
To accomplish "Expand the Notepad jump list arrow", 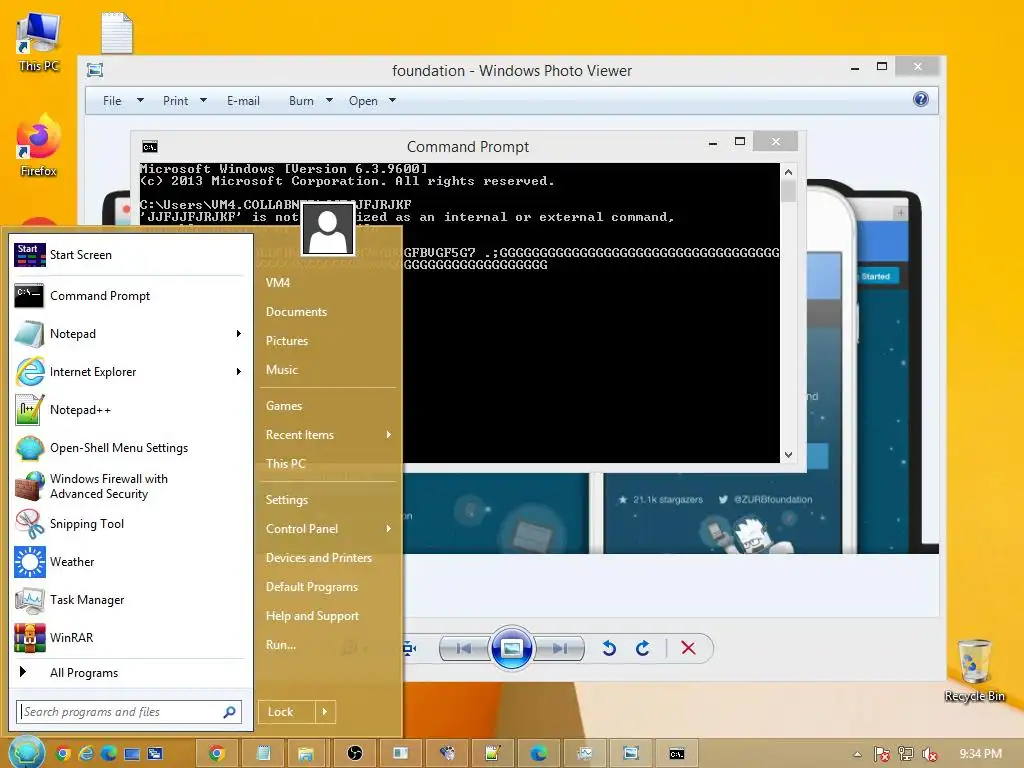I will pos(239,334).
